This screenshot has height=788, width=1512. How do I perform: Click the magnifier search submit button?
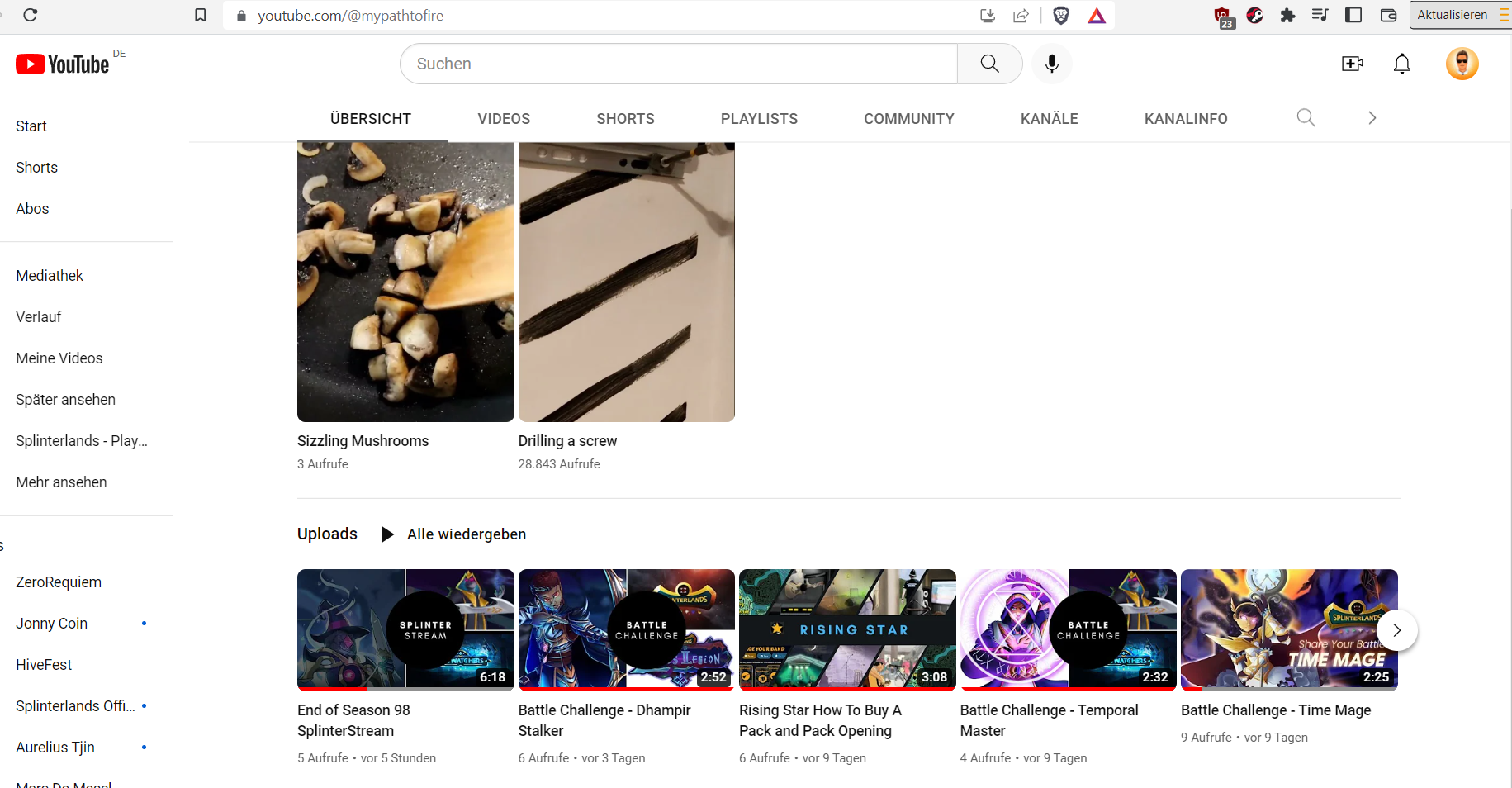[990, 64]
